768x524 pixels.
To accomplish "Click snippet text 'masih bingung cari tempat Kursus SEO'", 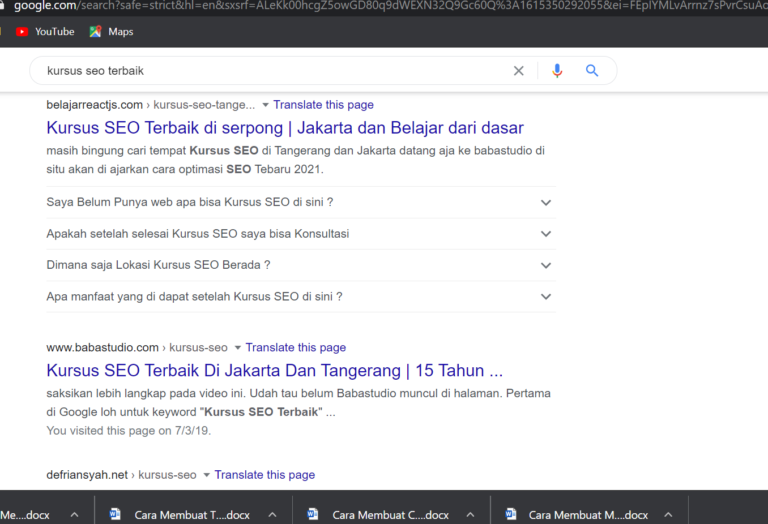I will 152,151.
